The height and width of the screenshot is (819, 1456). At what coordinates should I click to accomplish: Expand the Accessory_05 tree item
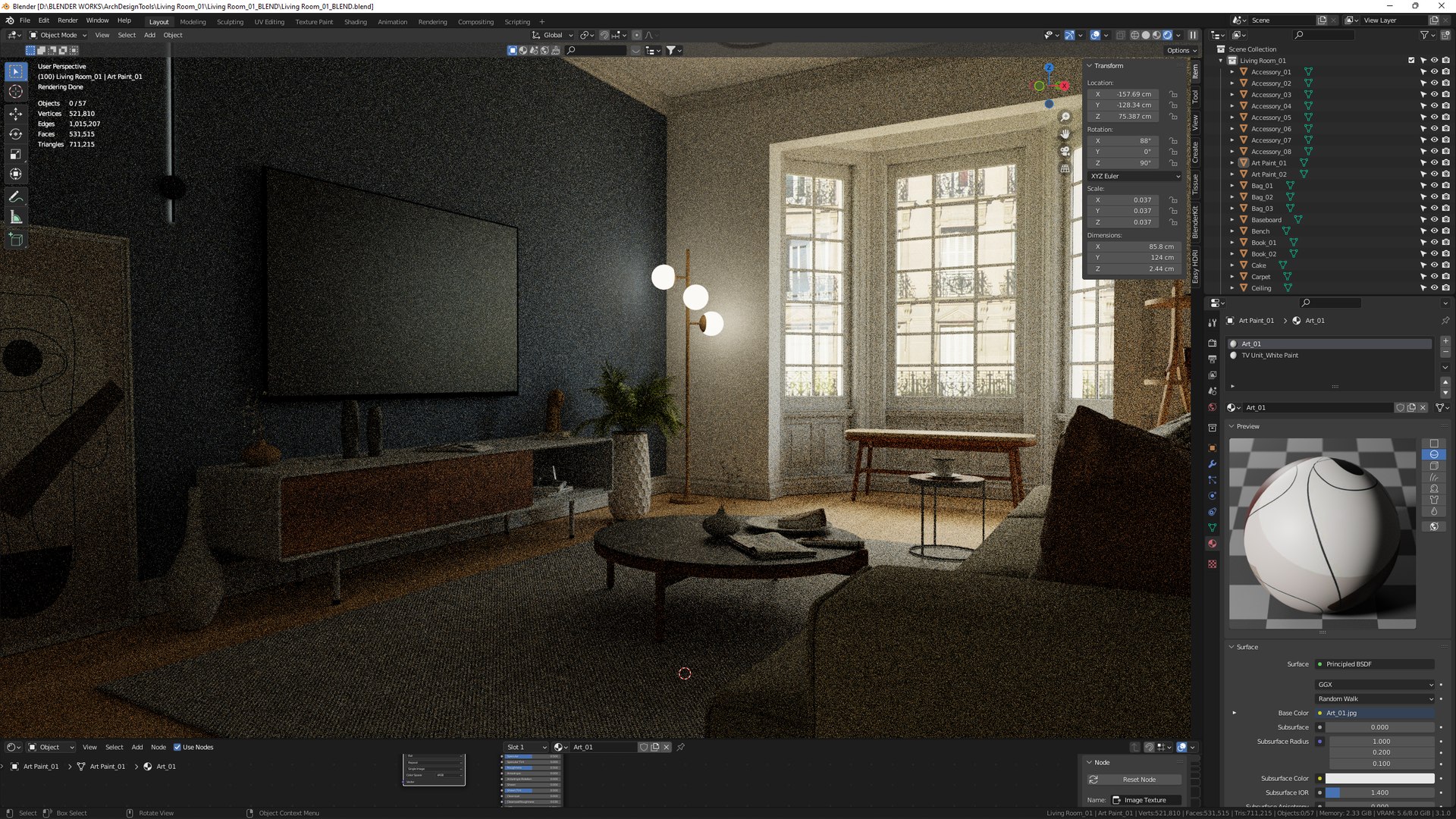tap(1232, 118)
